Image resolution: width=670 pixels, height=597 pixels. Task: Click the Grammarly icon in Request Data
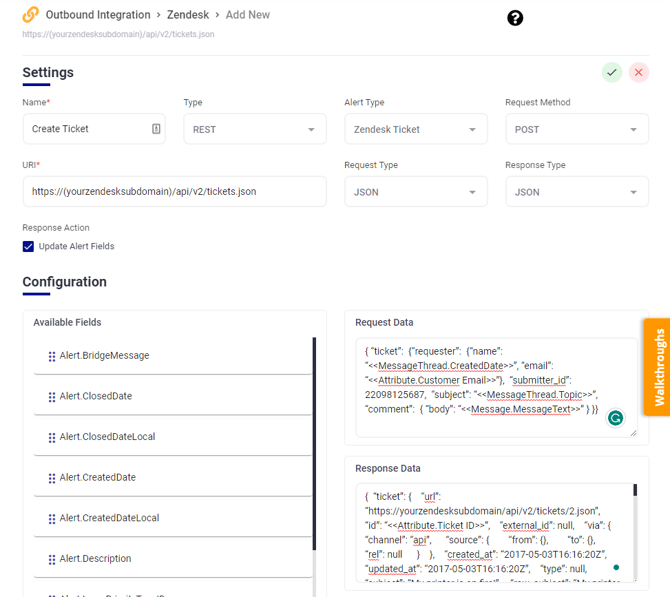[x=616, y=418]
